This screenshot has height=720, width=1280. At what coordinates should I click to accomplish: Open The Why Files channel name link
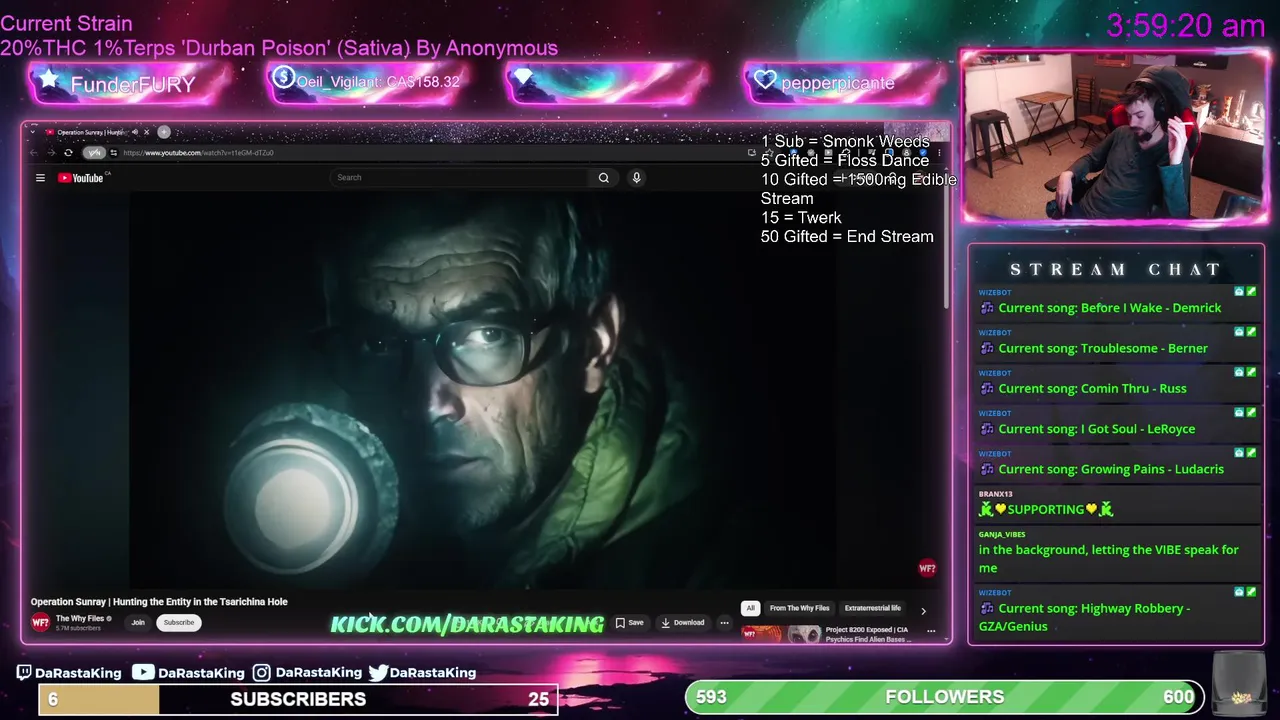tap(84, 618)
